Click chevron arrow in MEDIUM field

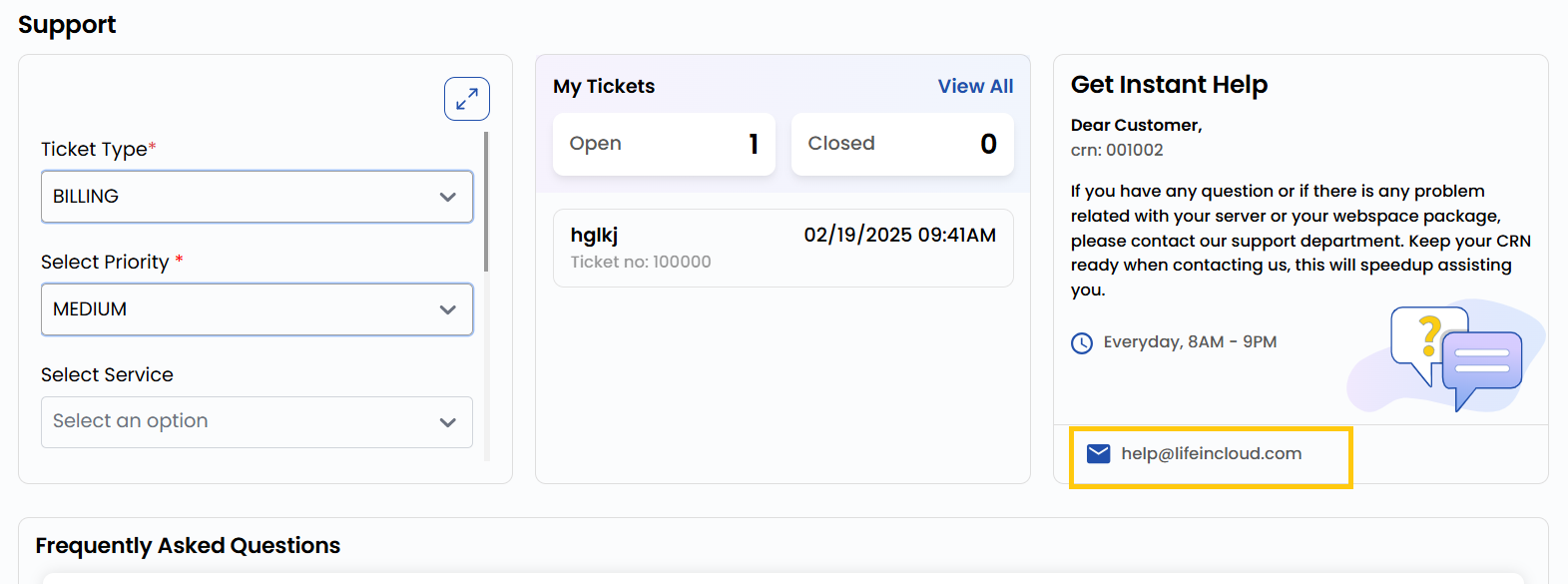pyautogui.click(x=448, y=310)
